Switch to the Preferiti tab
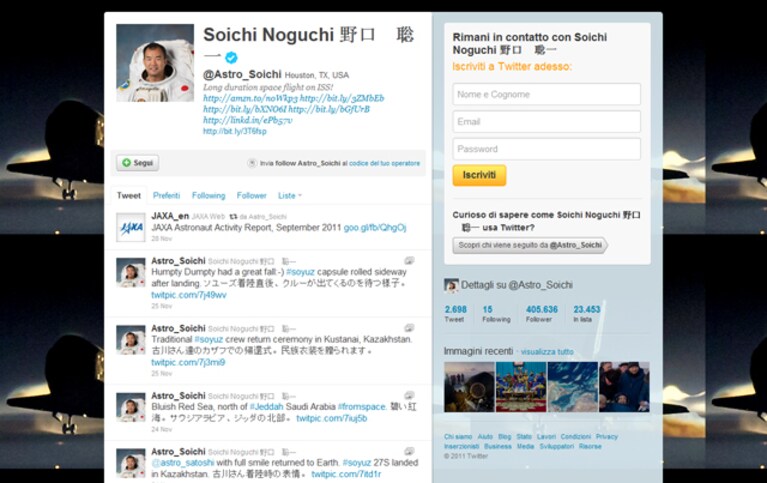Image resolution: width=767 pixels, height=483 pixels. point(166,195)
